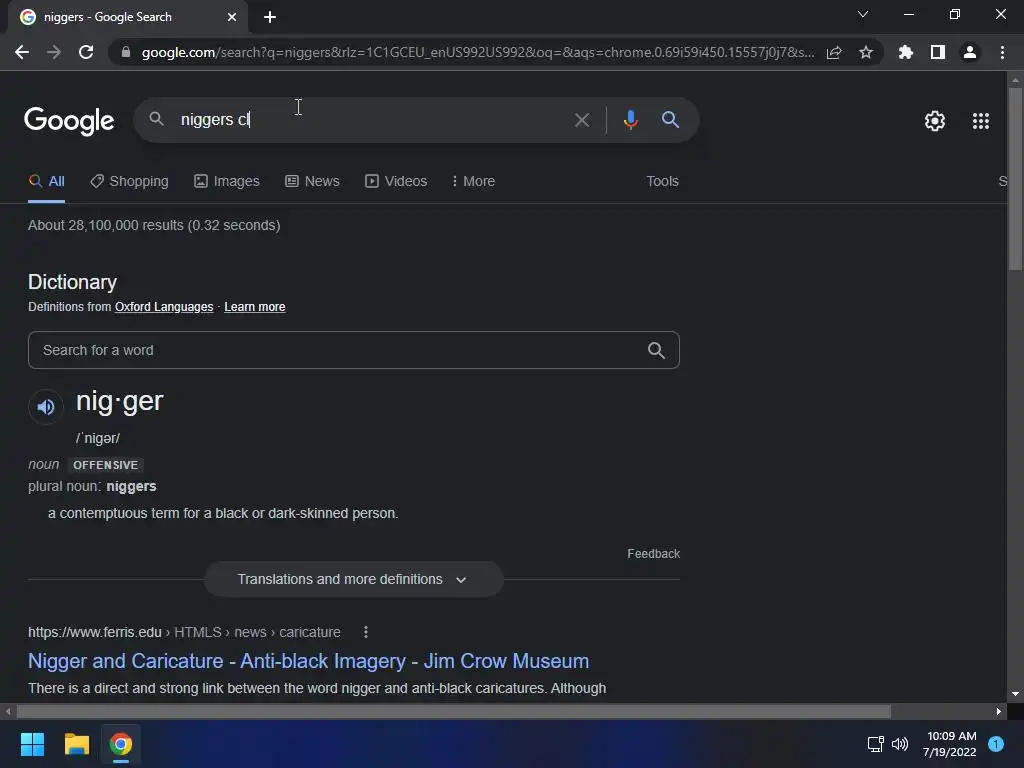The width and height of the screenshot is (1024, 768).
Task: Send dictionary Feedback
Action: click(654, 554)
